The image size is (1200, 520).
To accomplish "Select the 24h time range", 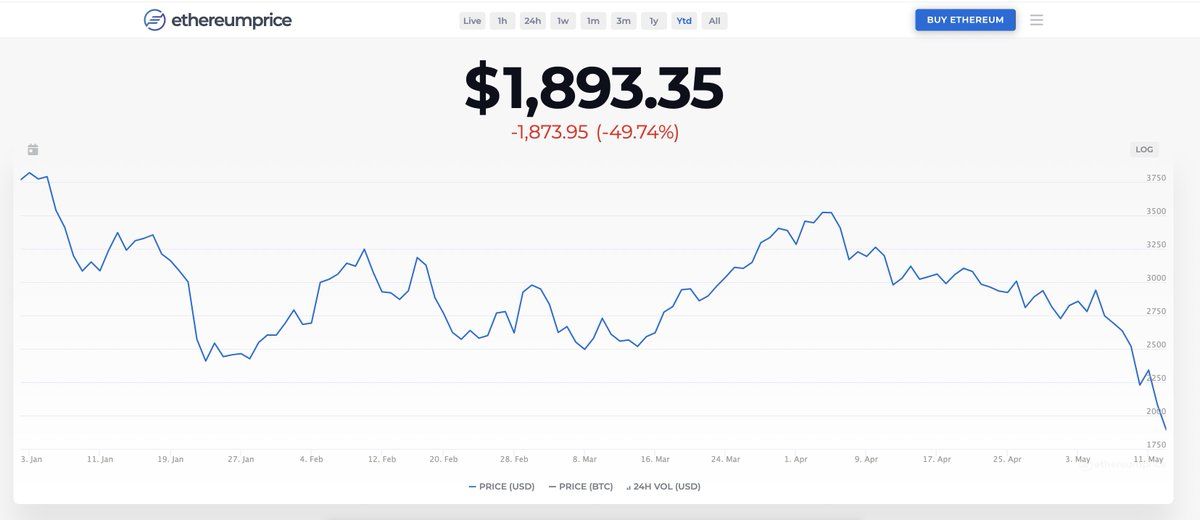I will click(x=532, y=21).
